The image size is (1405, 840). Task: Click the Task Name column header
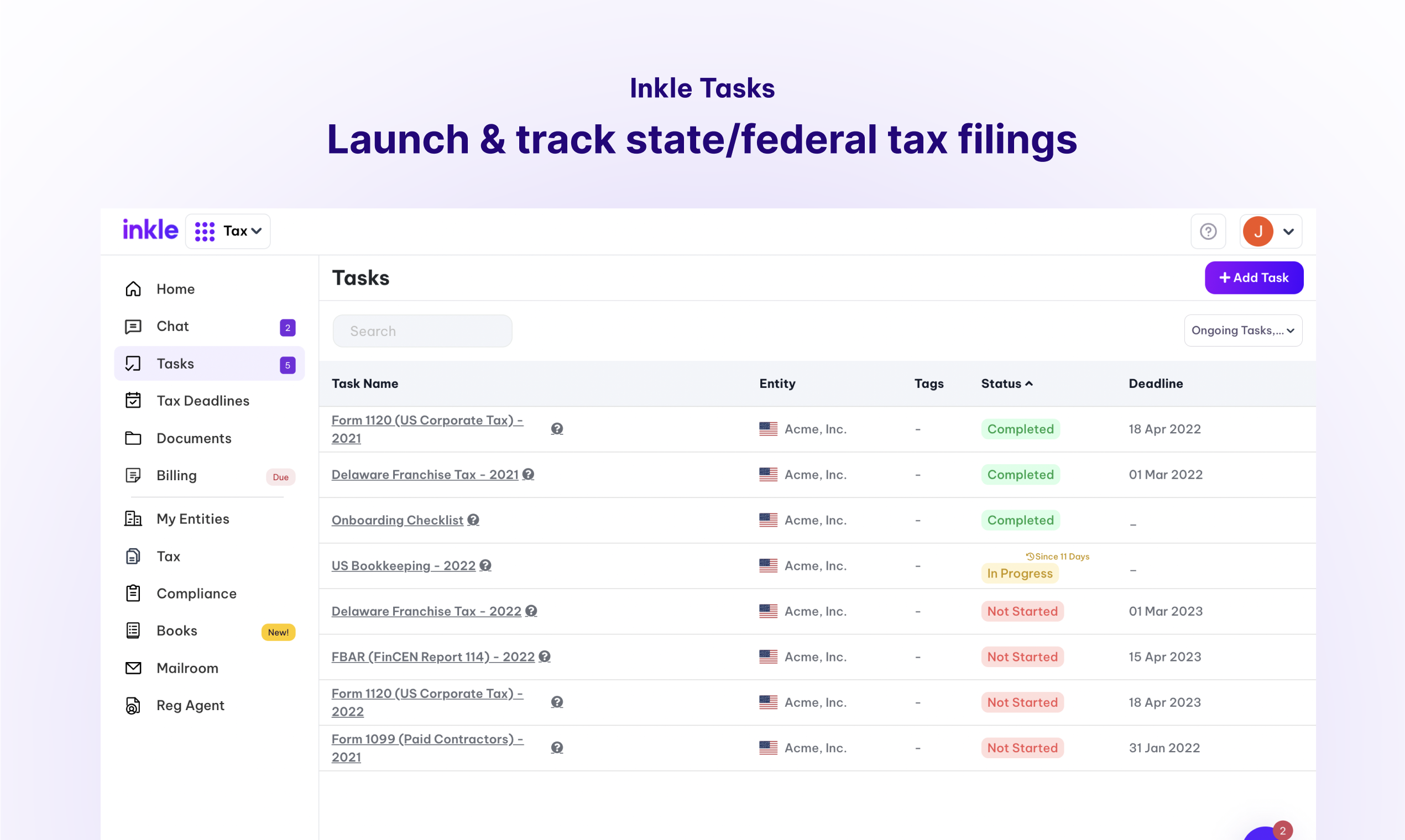(365, 384)
